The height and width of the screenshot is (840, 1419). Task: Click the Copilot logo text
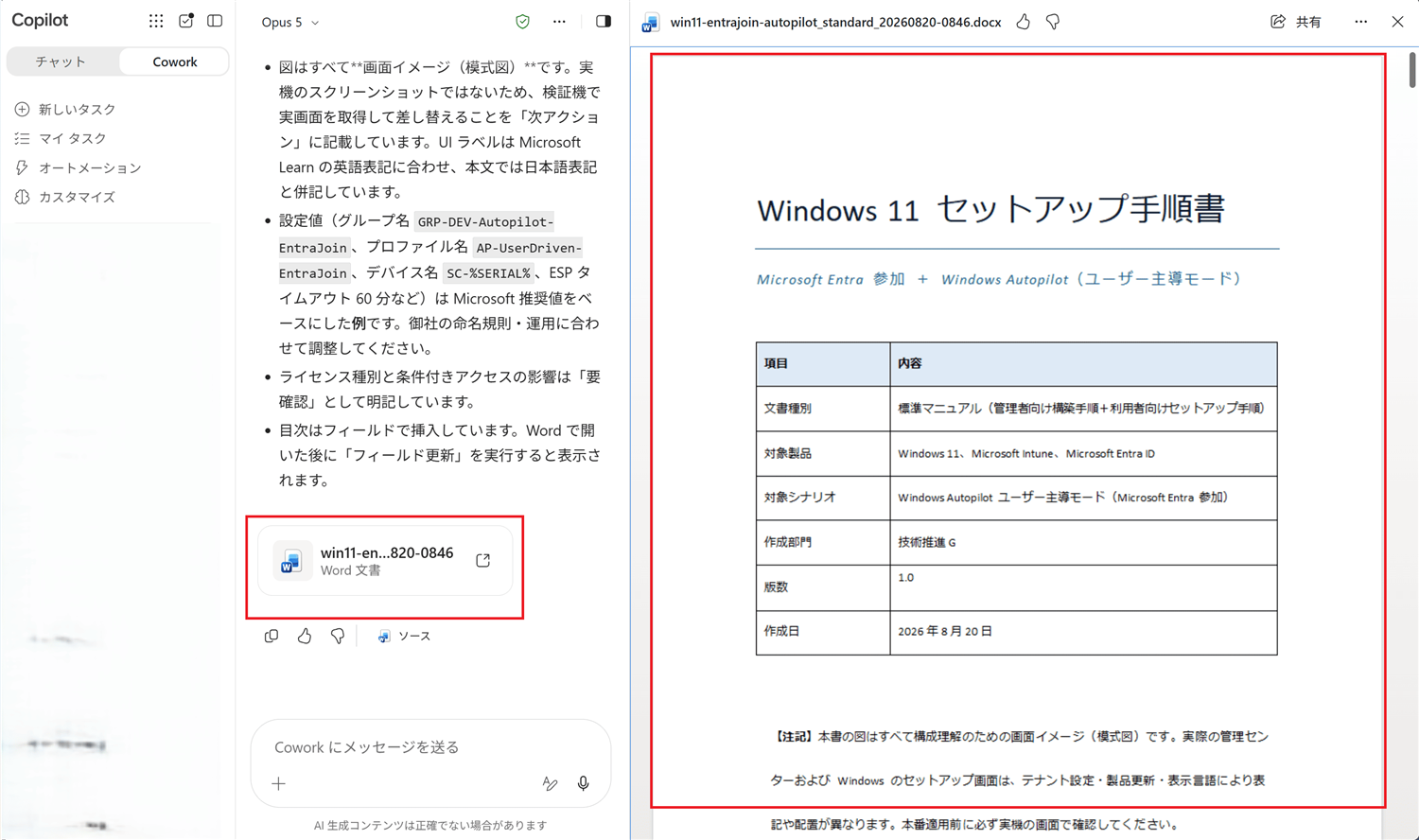click(40, 20)
